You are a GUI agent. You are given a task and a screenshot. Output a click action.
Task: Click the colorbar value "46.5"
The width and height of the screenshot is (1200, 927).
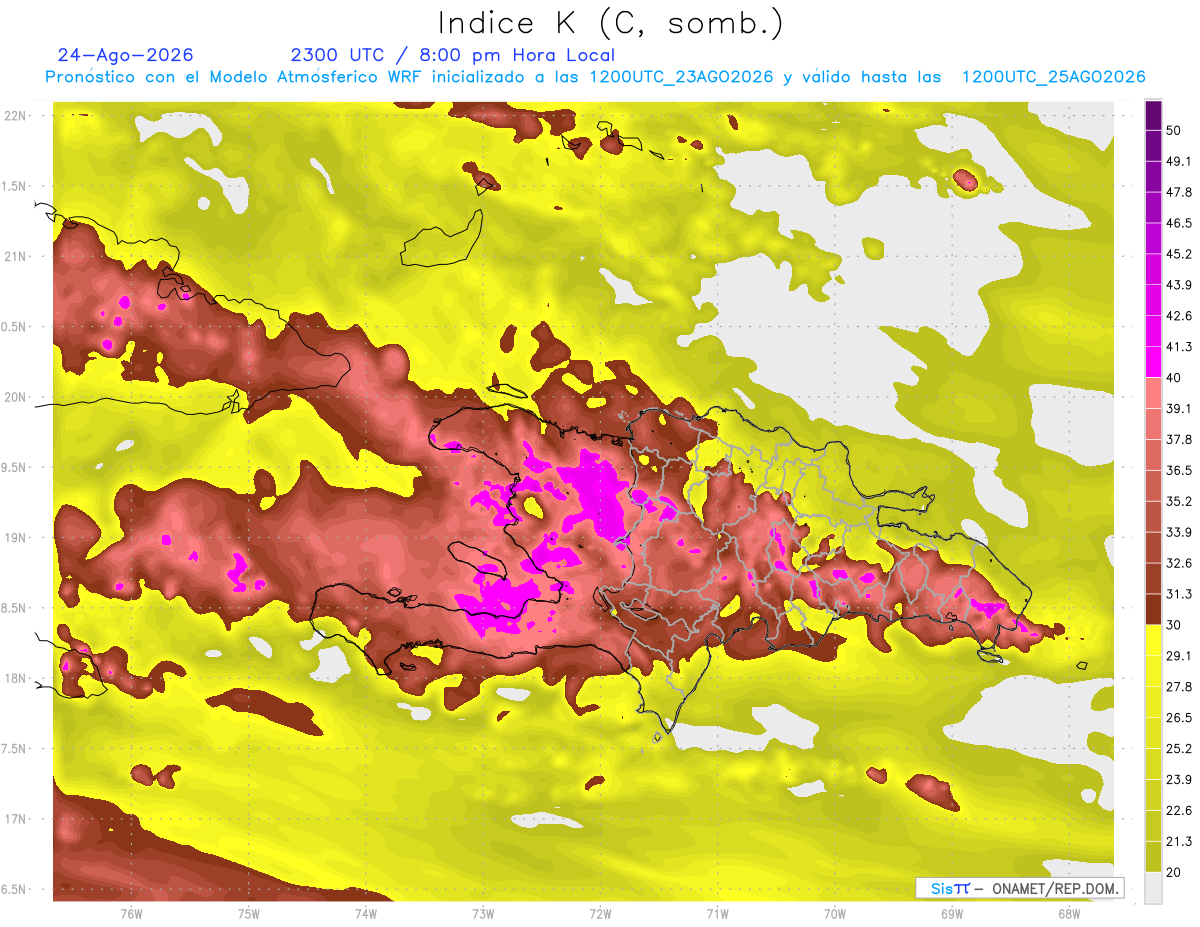(1179, 223)
